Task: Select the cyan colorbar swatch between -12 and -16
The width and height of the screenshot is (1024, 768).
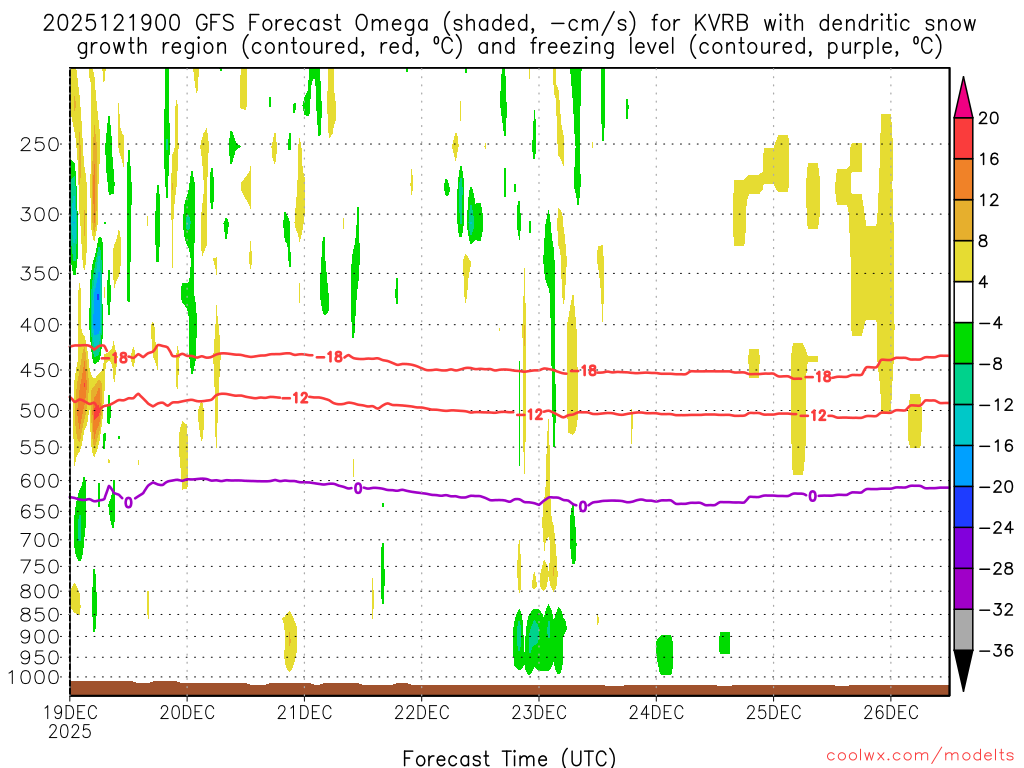Action: tap(963, 425)
